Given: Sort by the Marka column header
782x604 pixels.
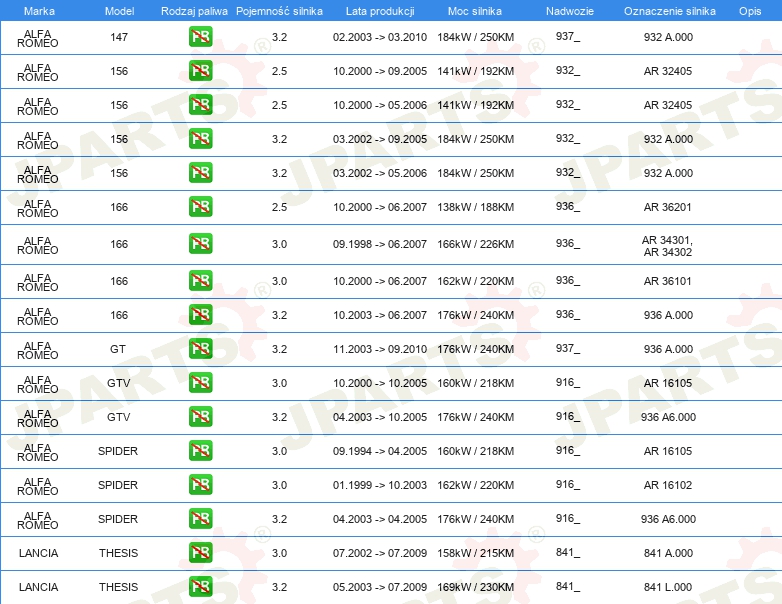Looking at the screenshot, I should [39, 11].
